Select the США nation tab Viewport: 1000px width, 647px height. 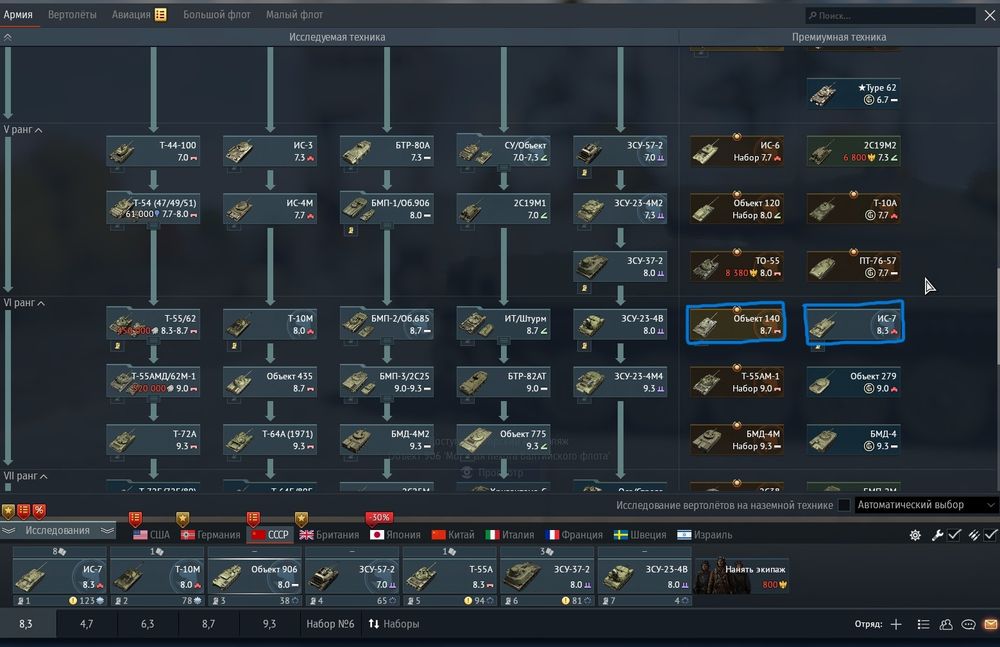[x=152, y=535]
